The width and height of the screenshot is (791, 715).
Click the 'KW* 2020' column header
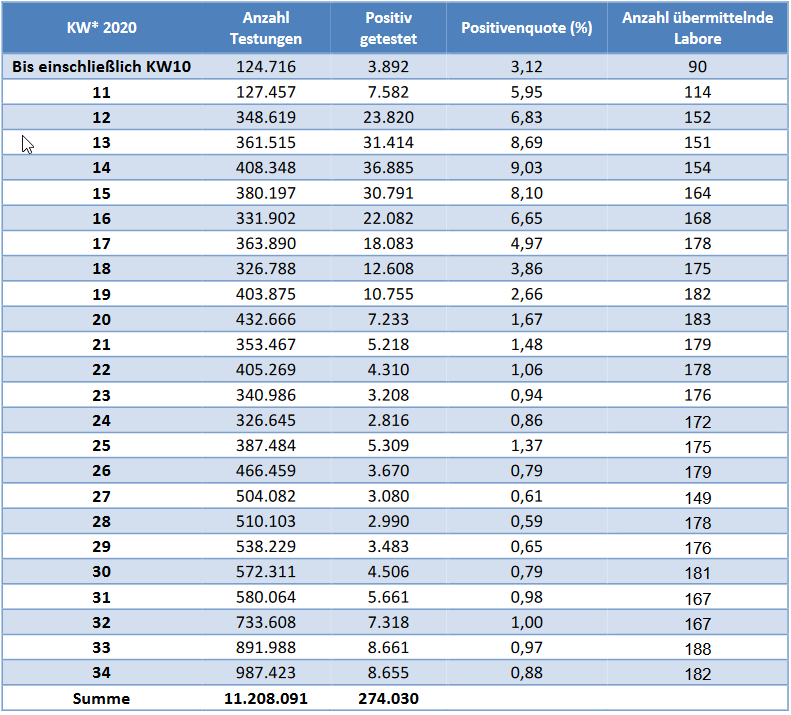click(x=102, y=28)
